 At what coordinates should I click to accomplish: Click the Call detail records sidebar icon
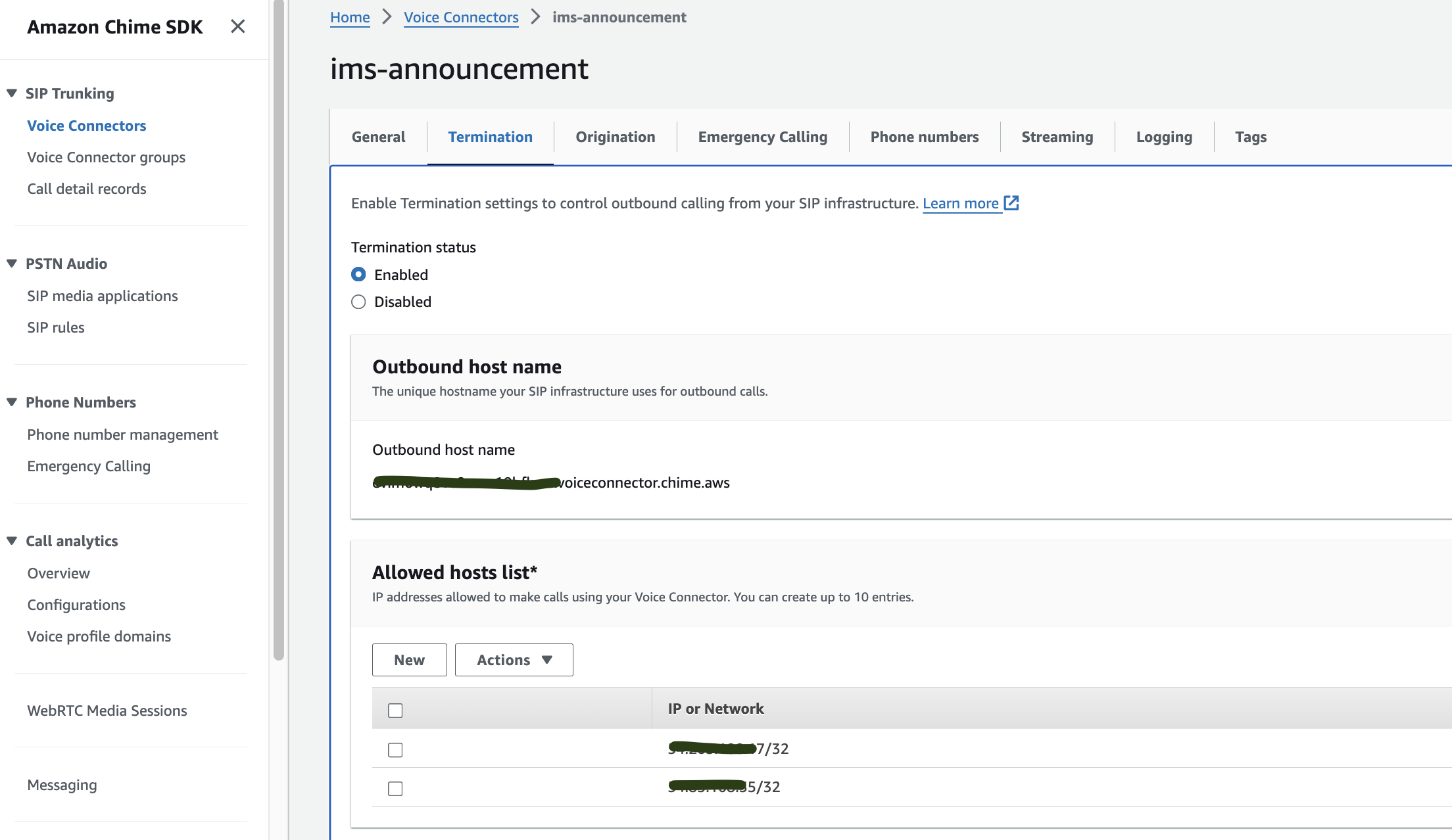(x=87, y=188)
